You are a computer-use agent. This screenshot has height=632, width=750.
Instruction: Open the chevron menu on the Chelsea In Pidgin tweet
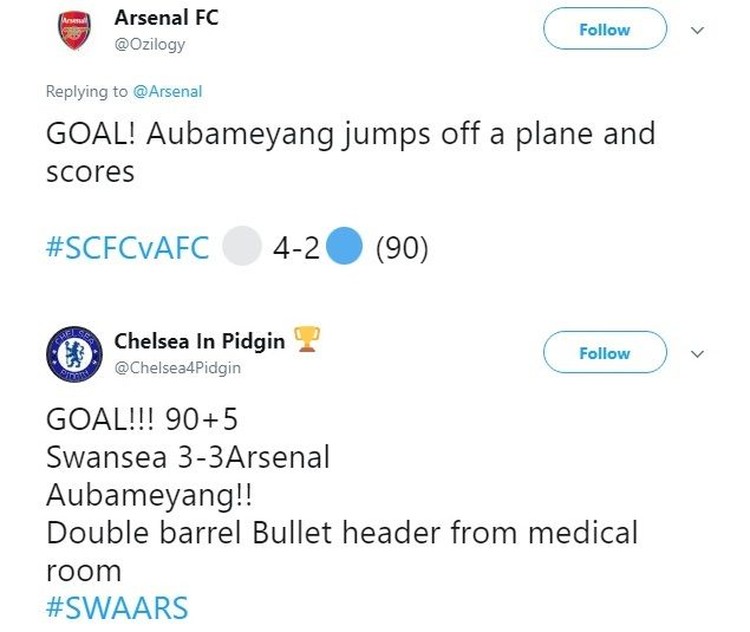coord(699,353)
